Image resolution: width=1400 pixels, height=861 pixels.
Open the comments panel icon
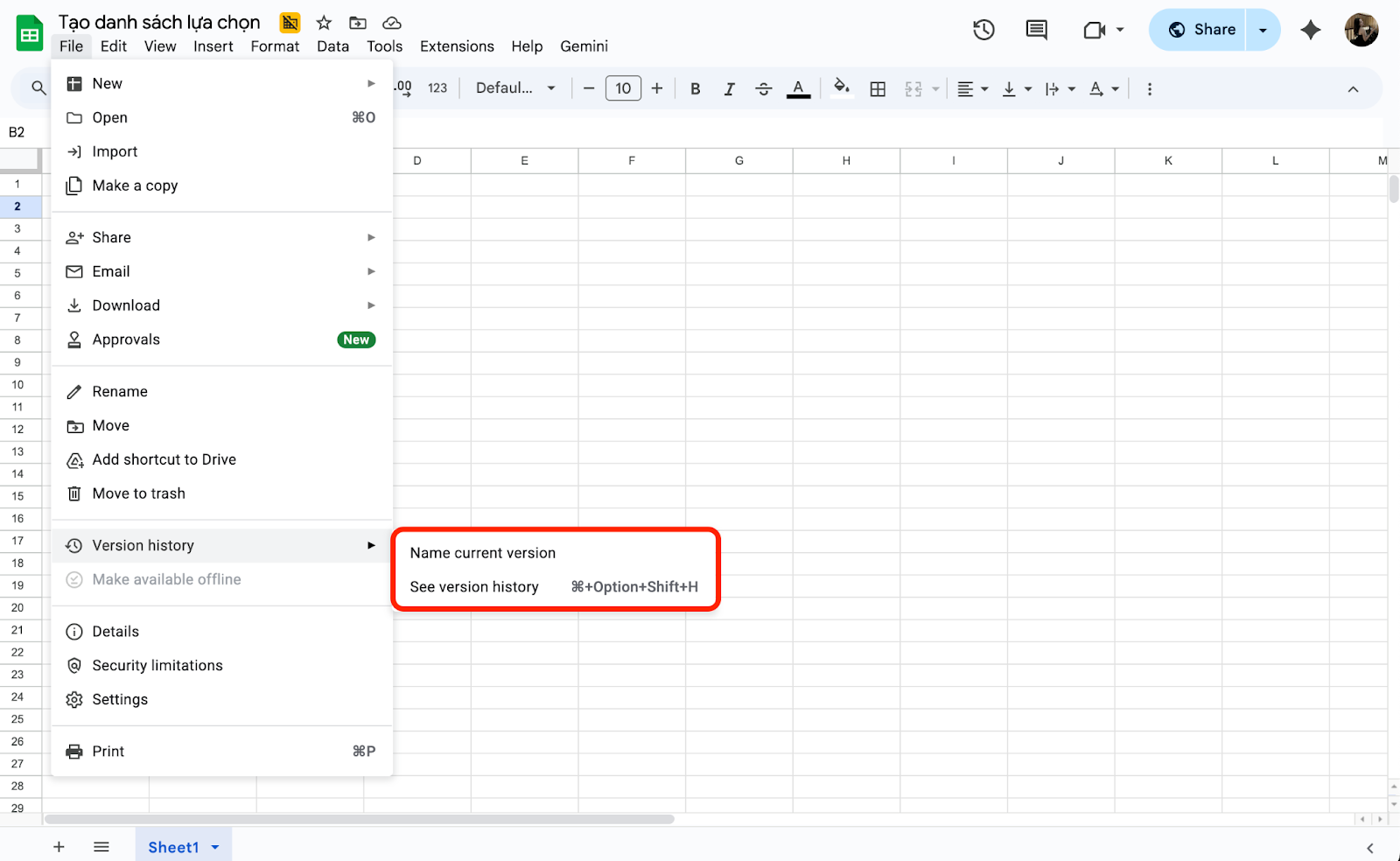coord(1036,30)
